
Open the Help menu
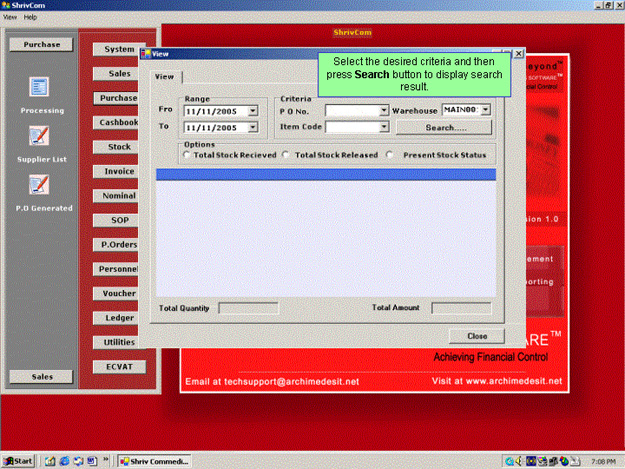pos(30,17)
